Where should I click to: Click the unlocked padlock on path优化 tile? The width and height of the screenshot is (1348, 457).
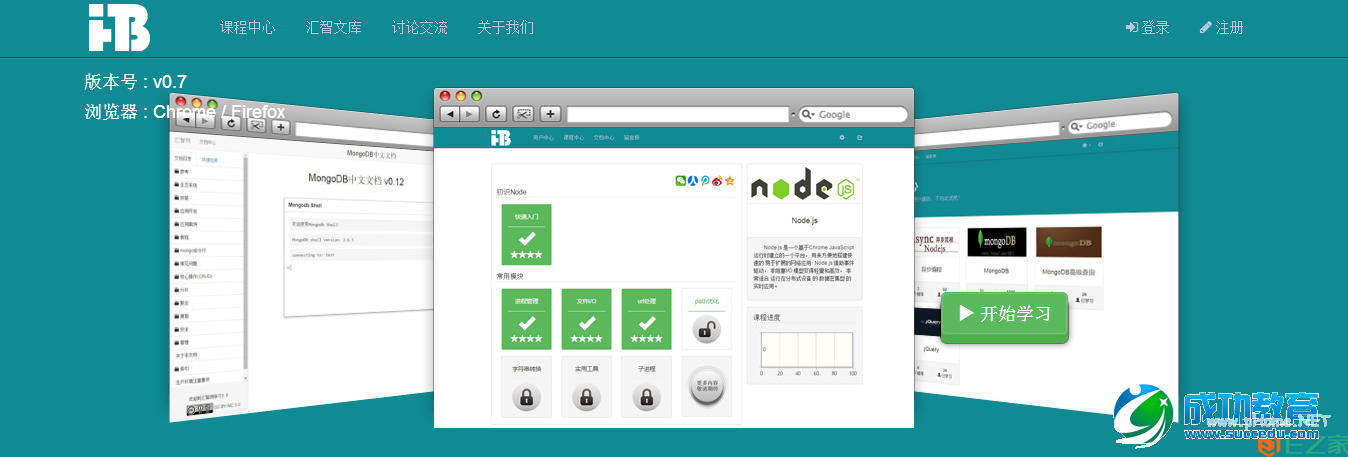[707, 328]
